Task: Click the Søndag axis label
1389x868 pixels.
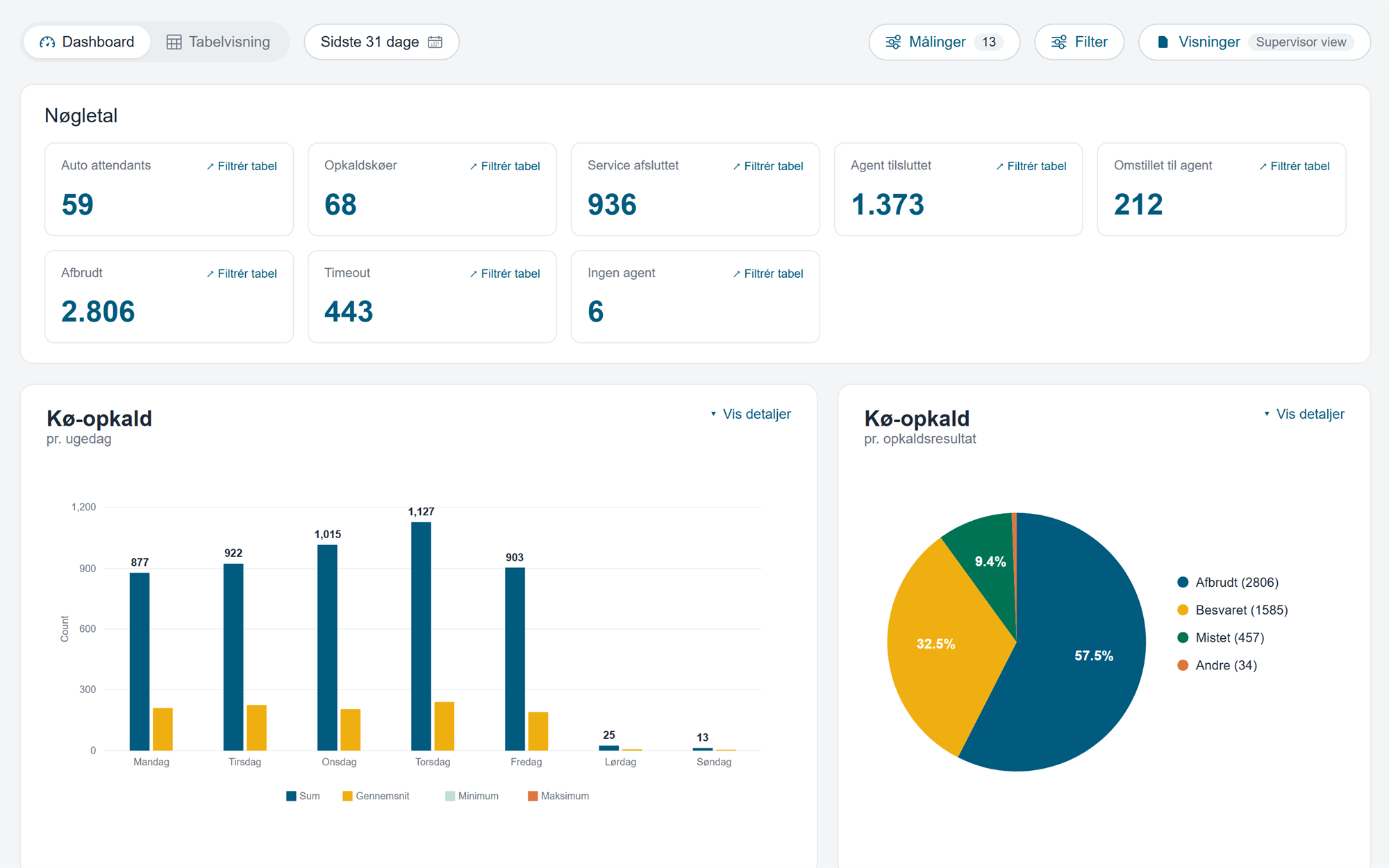Action: click(714, 762)
